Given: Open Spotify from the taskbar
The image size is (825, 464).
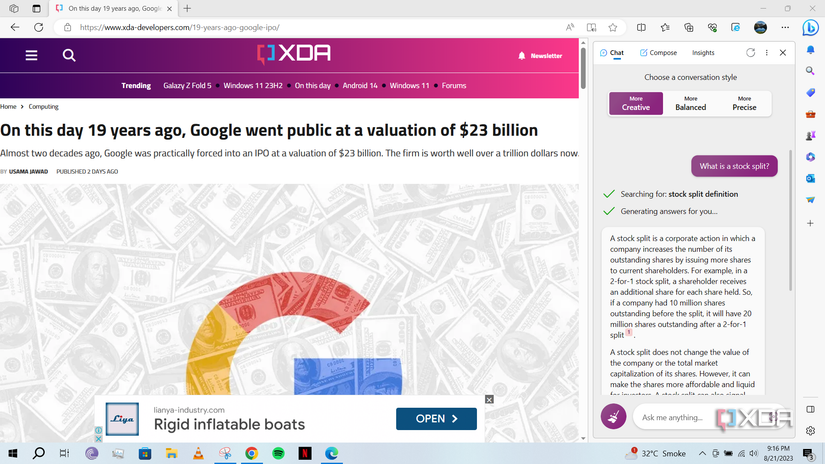Looking at the screenshot, I should tap(278, 453).
